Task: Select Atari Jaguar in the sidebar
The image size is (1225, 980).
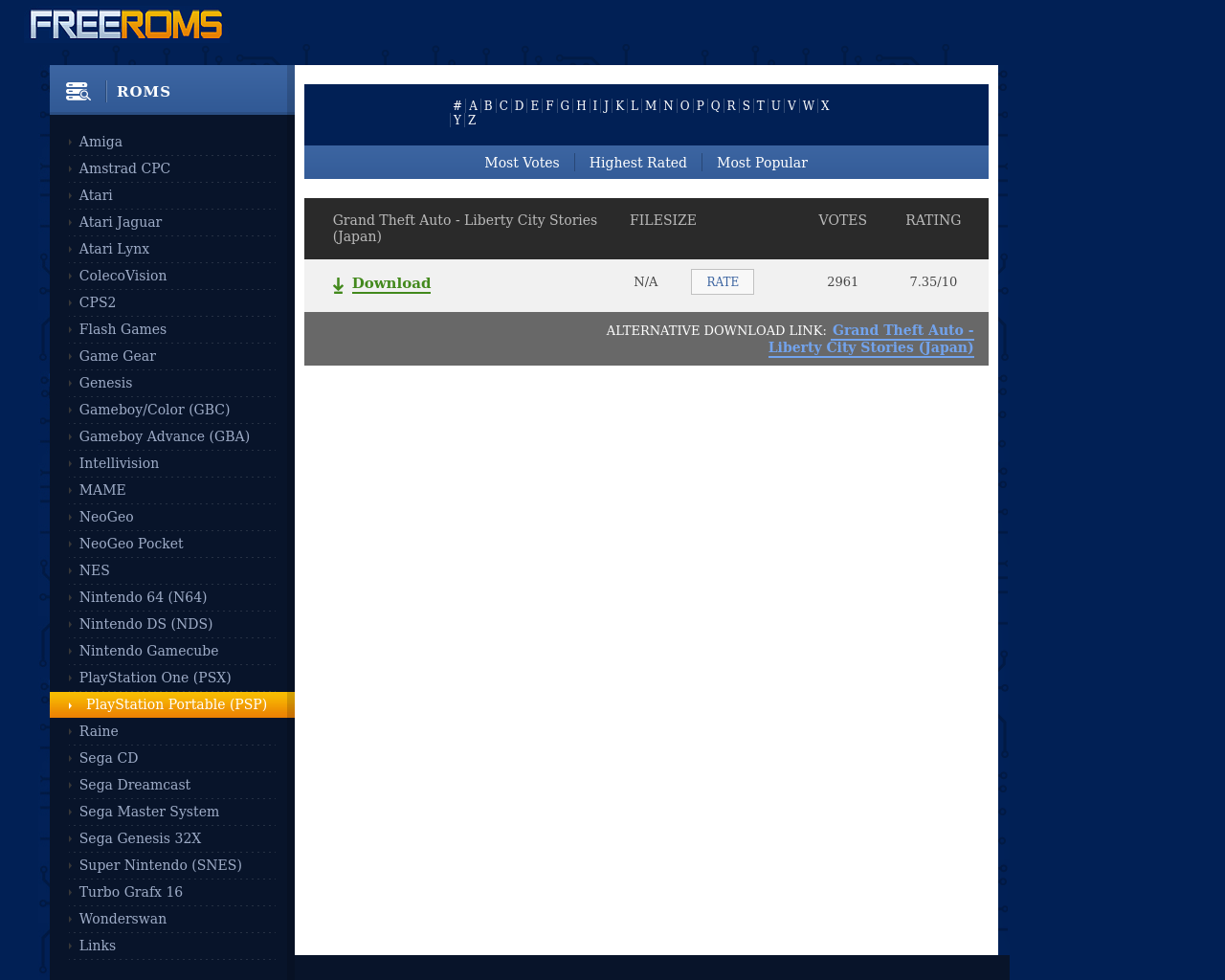Action: (121, 222)
